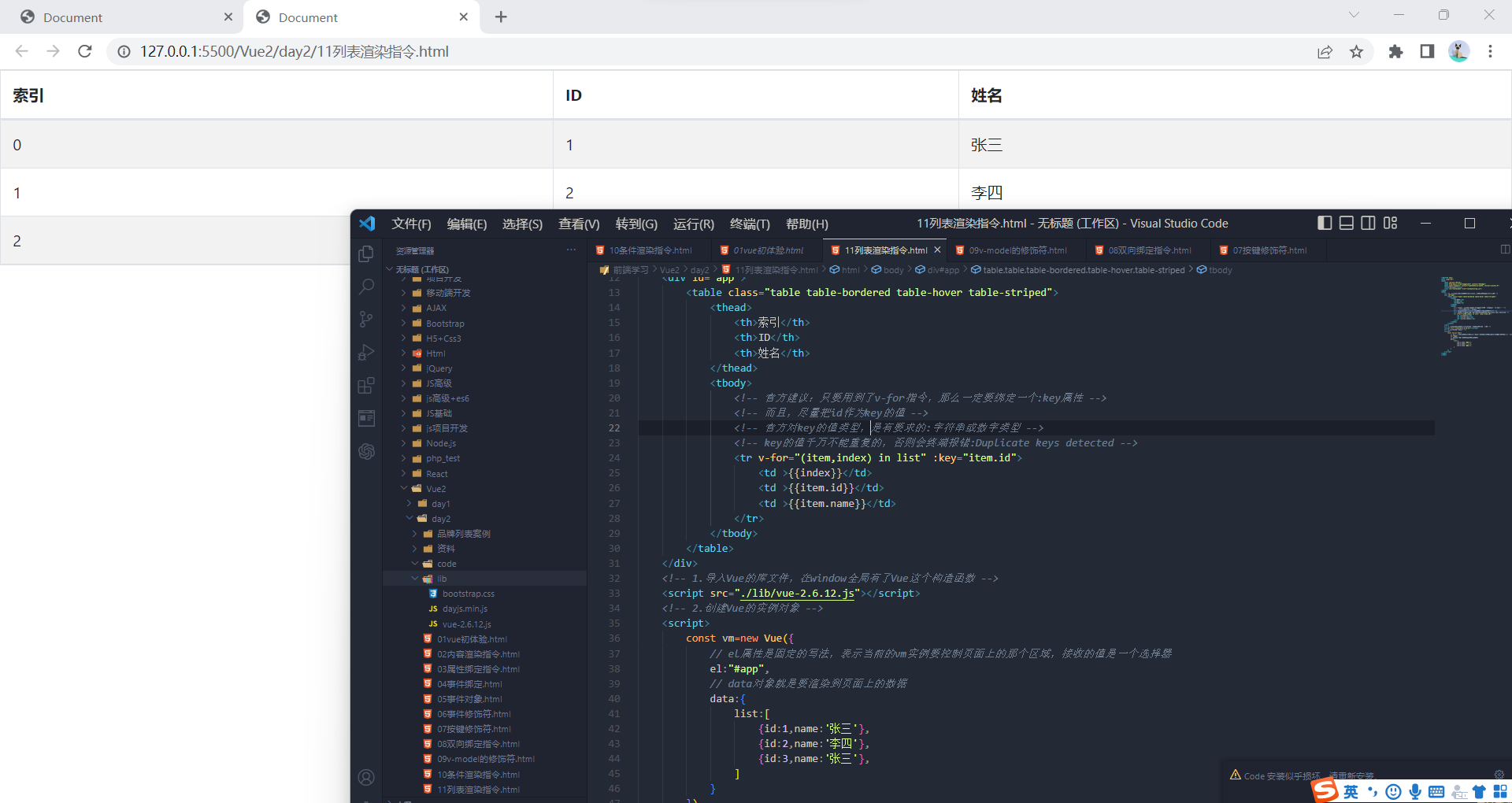Bookmark this page with the star icon
This screenshot has width=1512, height=803.
coord(1356,52)
